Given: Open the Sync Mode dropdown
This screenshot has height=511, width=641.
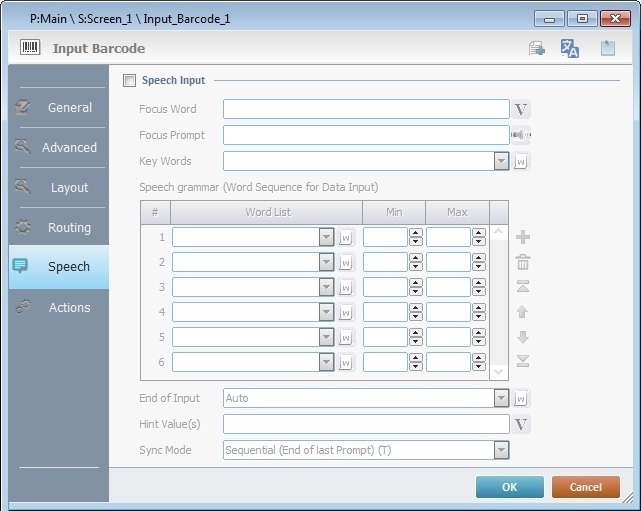Looking at the screenshot, I should pyautogui.click(x=501, y=450).
